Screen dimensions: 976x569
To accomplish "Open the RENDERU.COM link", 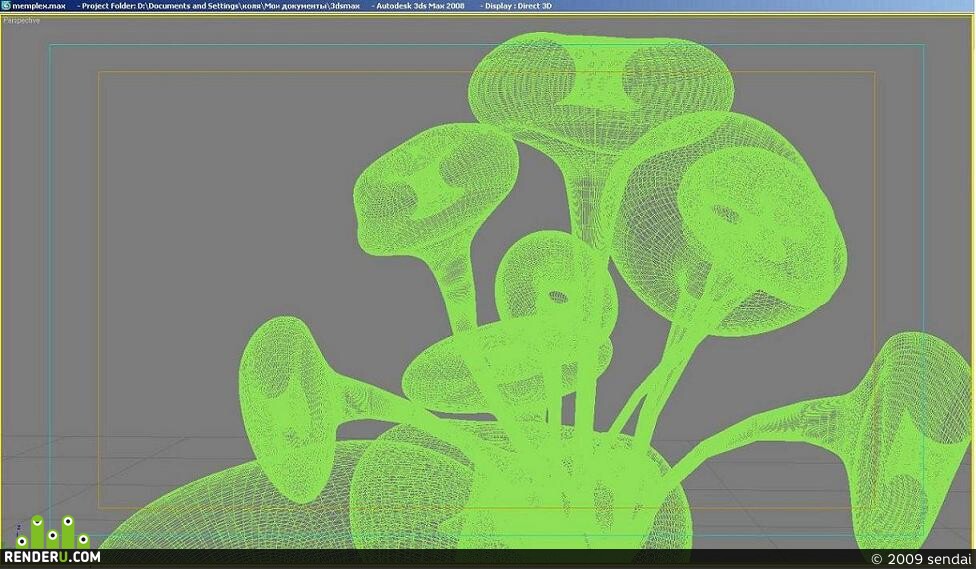I will tap(52, 557).
